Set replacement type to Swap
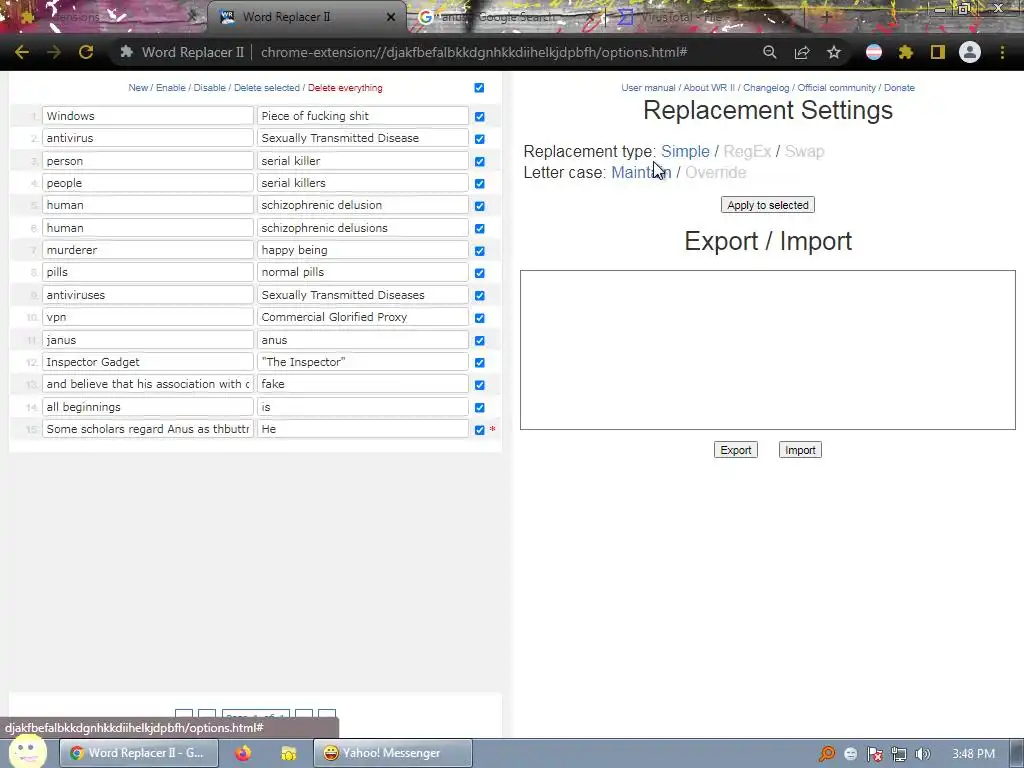Screen dimensions: 1024x768 pyautogui.click(x=804, y=152)
